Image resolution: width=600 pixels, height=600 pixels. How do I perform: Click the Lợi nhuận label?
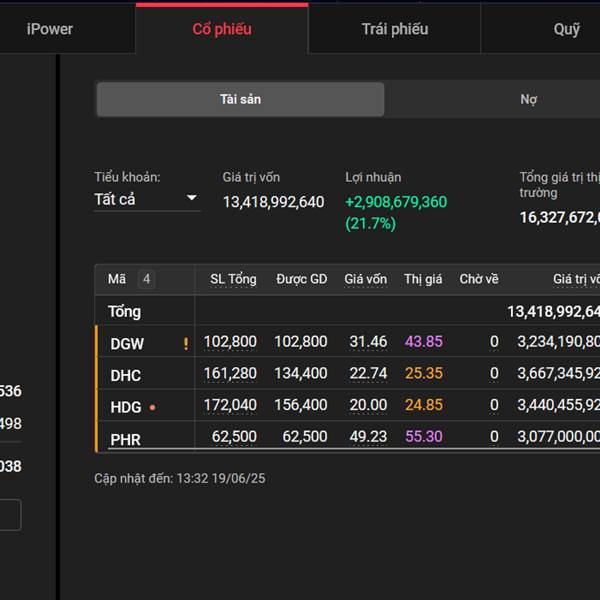(373, 177)
